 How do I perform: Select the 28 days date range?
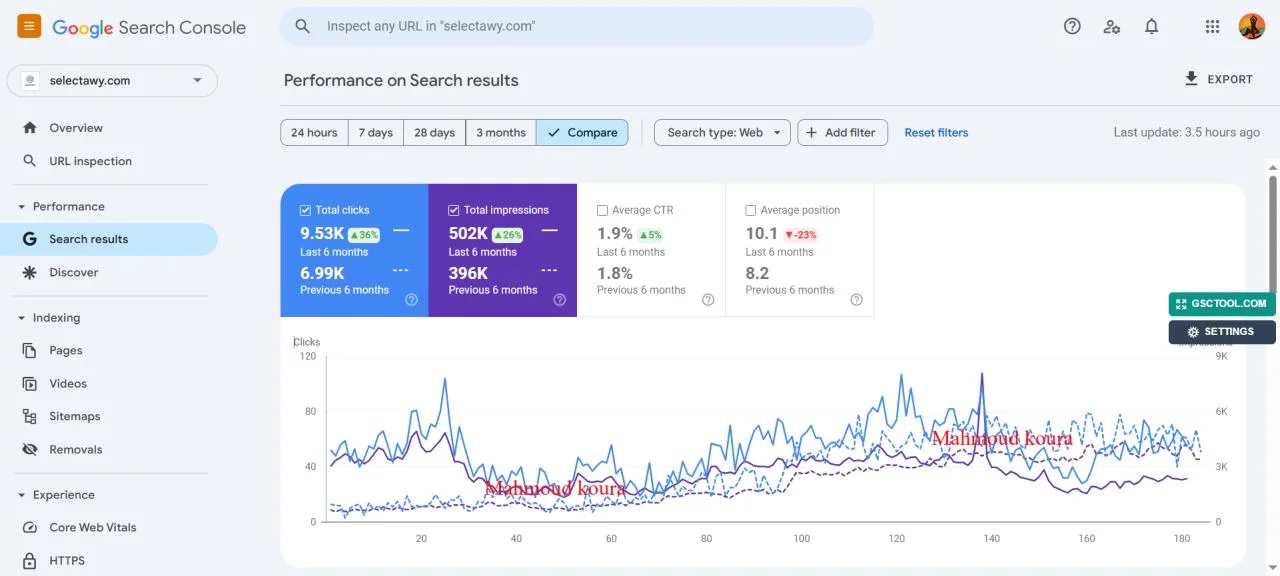[x=435, y=133]
